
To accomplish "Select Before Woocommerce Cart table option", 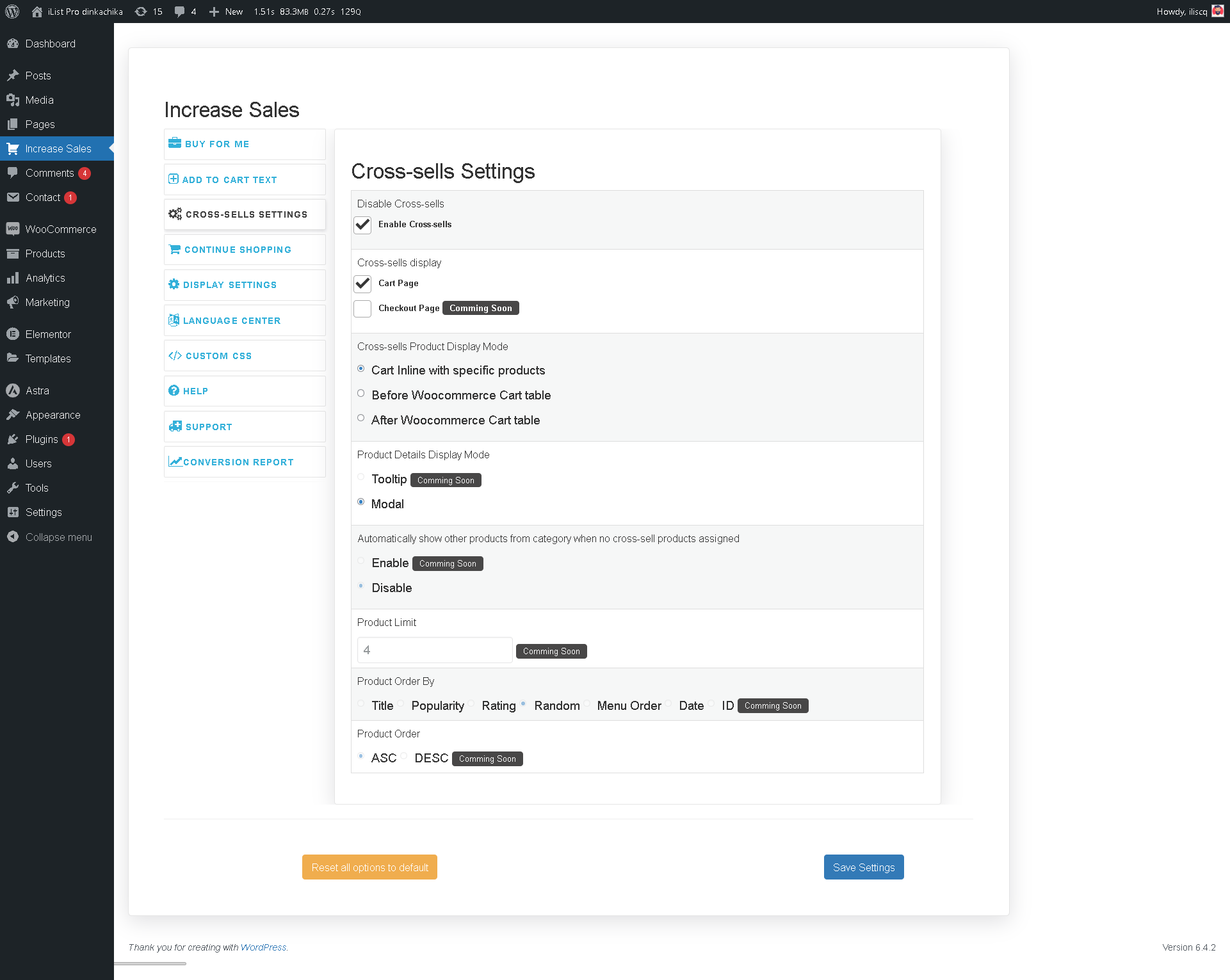I will pyautogui.click(x=361, y=394).
